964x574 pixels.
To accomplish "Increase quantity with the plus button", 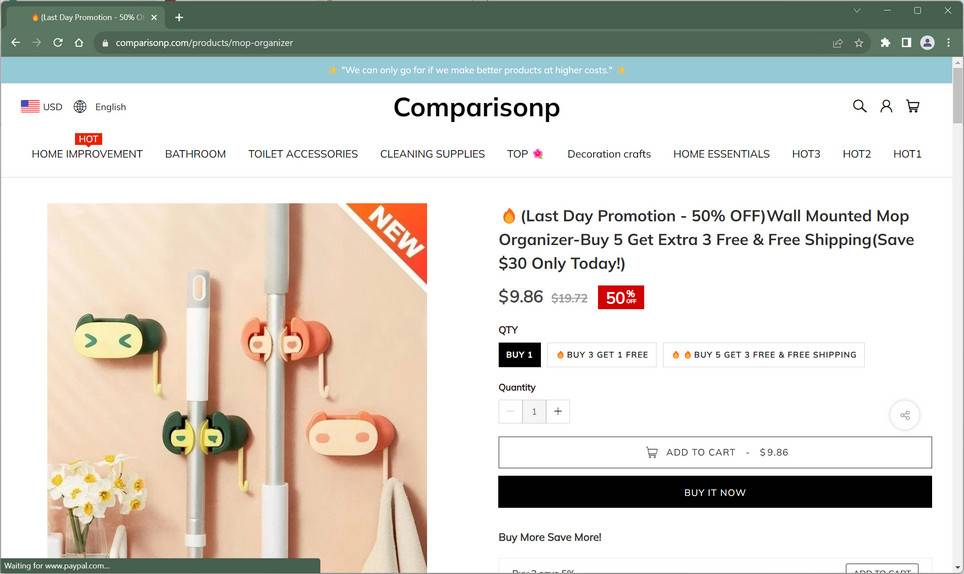I will (x=558, y=411).
